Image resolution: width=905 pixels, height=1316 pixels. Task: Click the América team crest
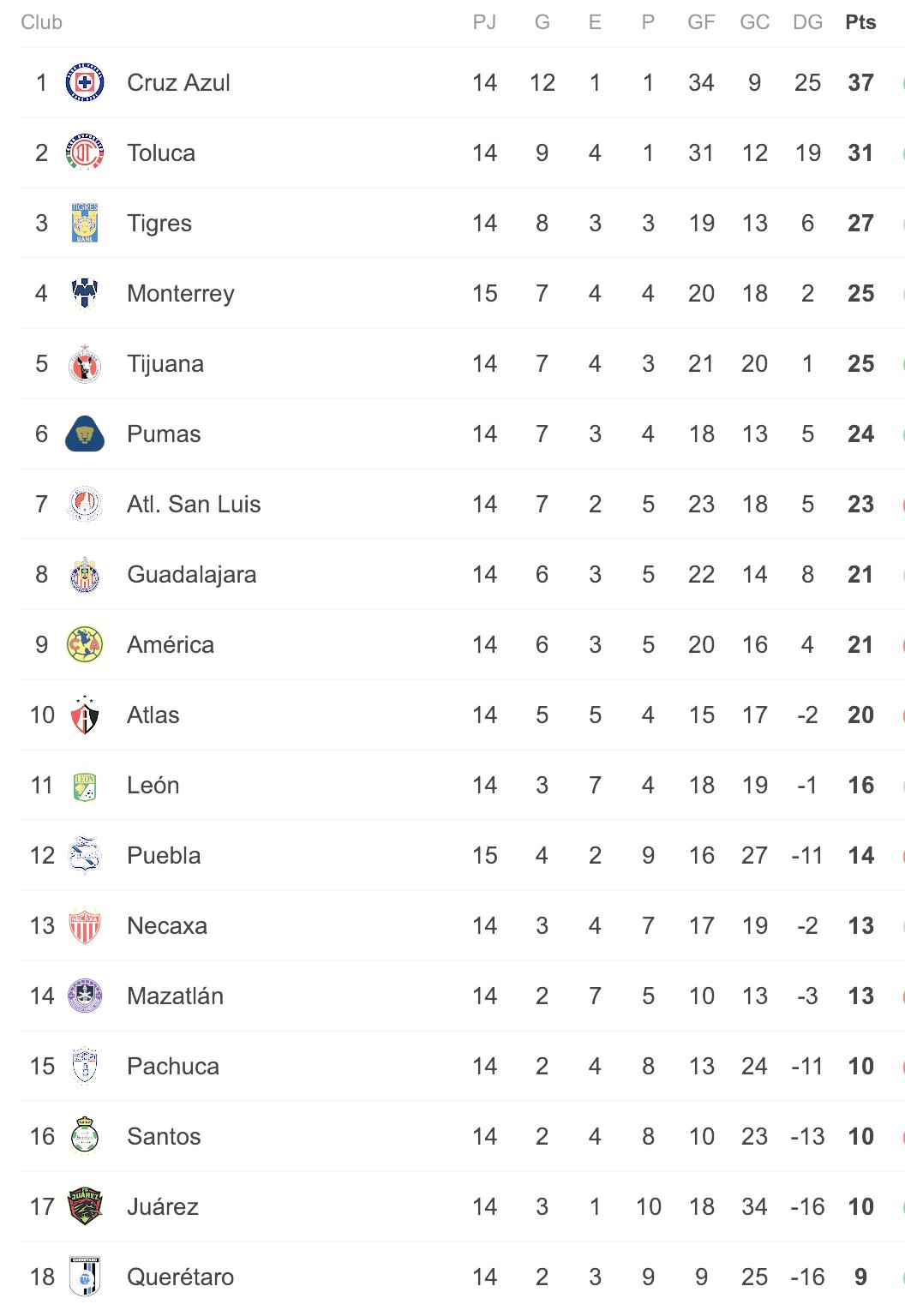(85, 645)
